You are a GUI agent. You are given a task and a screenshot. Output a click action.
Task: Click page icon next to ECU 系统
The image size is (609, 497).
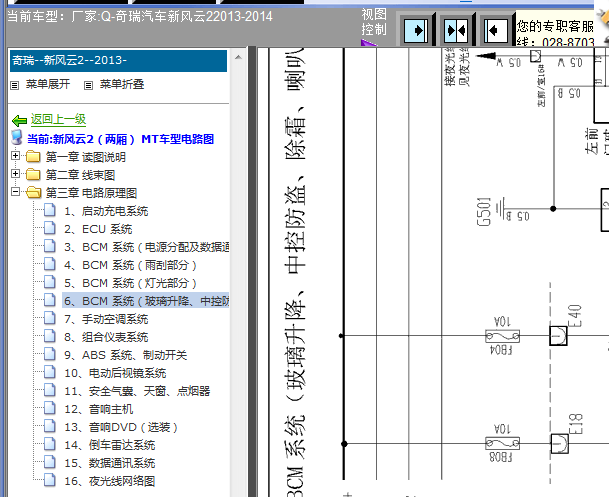(x=50, y=228)
